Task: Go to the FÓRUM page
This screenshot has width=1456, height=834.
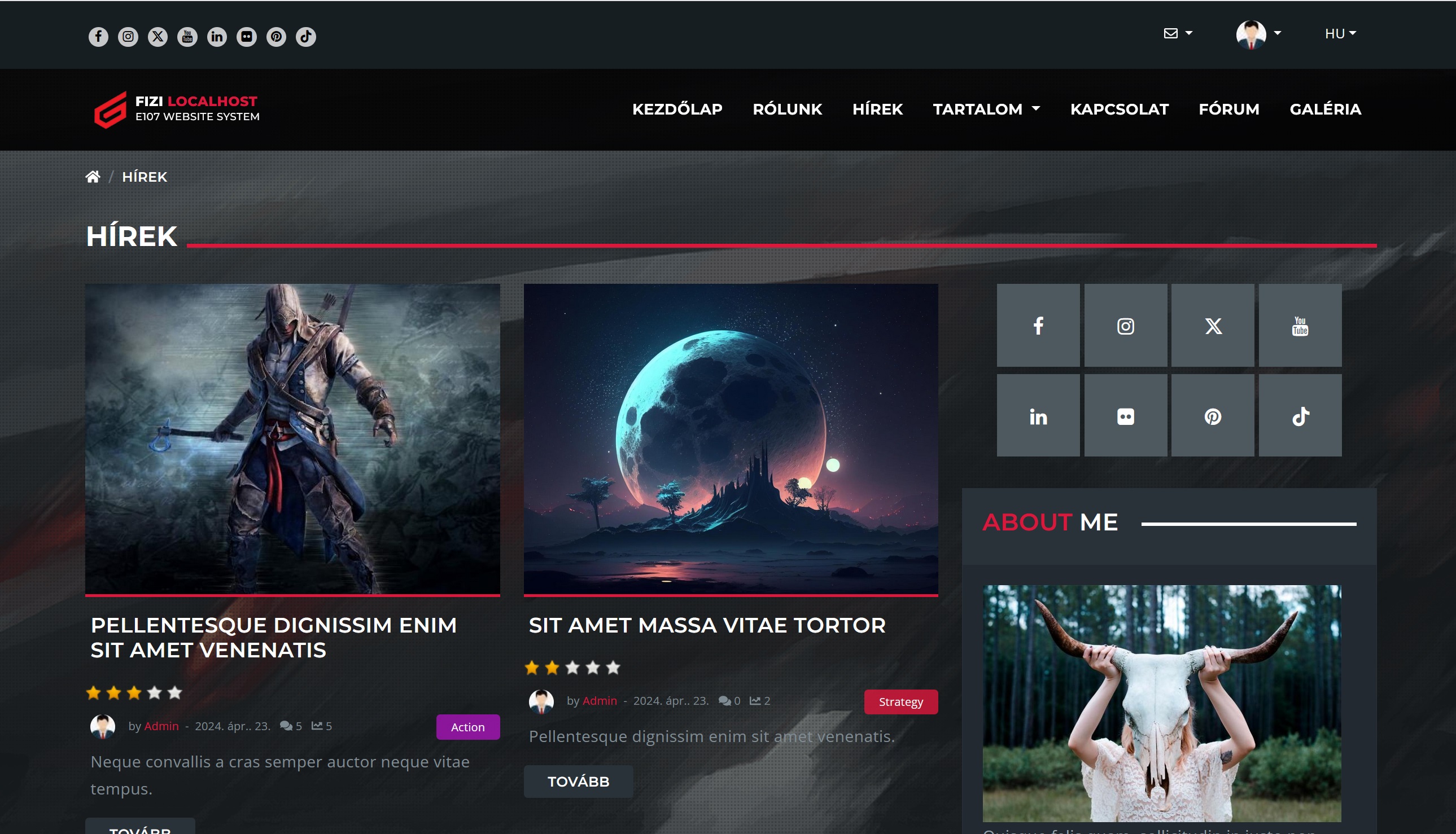Action: [x=1228, y=109]
